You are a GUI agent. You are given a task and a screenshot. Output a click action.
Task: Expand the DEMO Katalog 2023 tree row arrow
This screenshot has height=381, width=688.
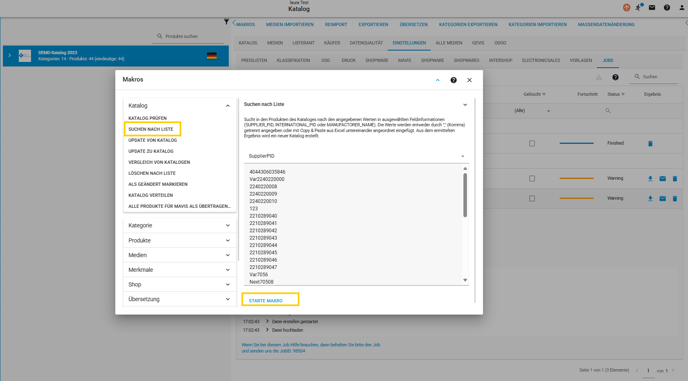[10, 56]
